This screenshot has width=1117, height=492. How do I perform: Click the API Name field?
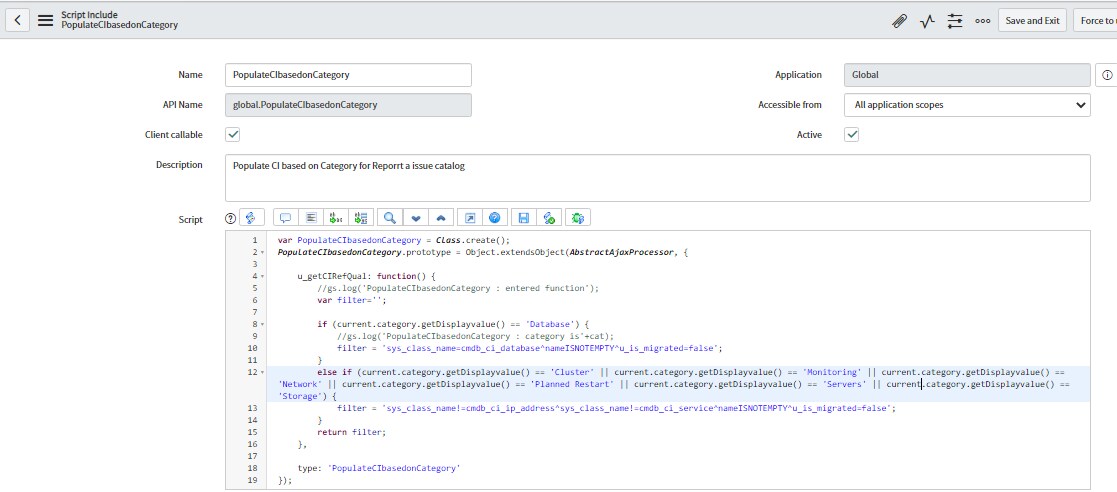coord(348,105)
